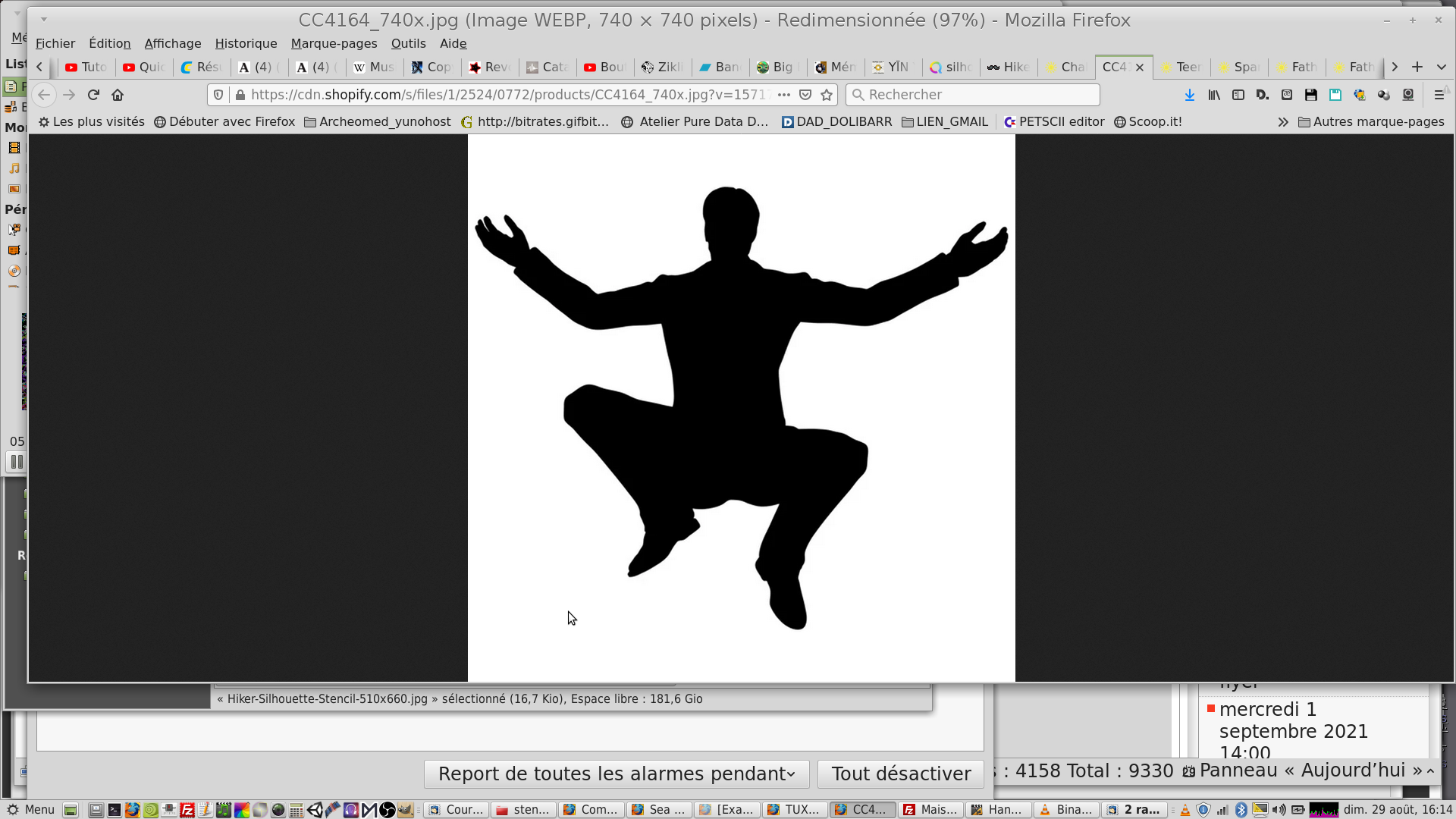
Task: Pause playback in the background player
Action: 16,462
